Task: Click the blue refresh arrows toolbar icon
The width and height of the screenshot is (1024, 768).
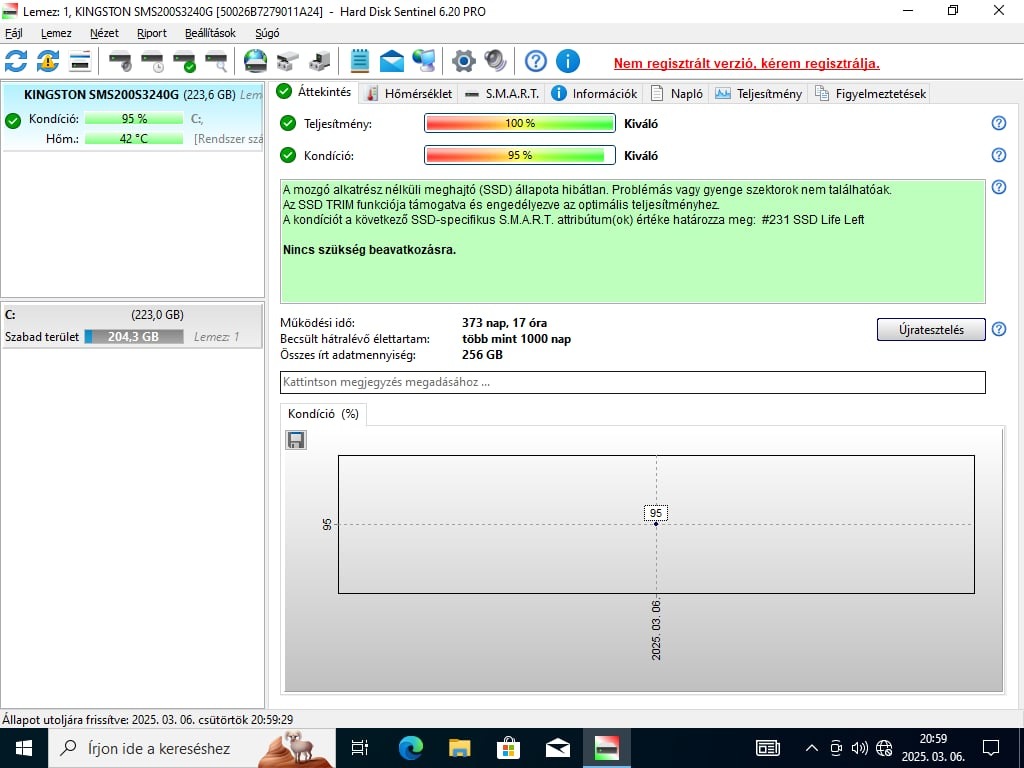Action: (x=16, y=61)
